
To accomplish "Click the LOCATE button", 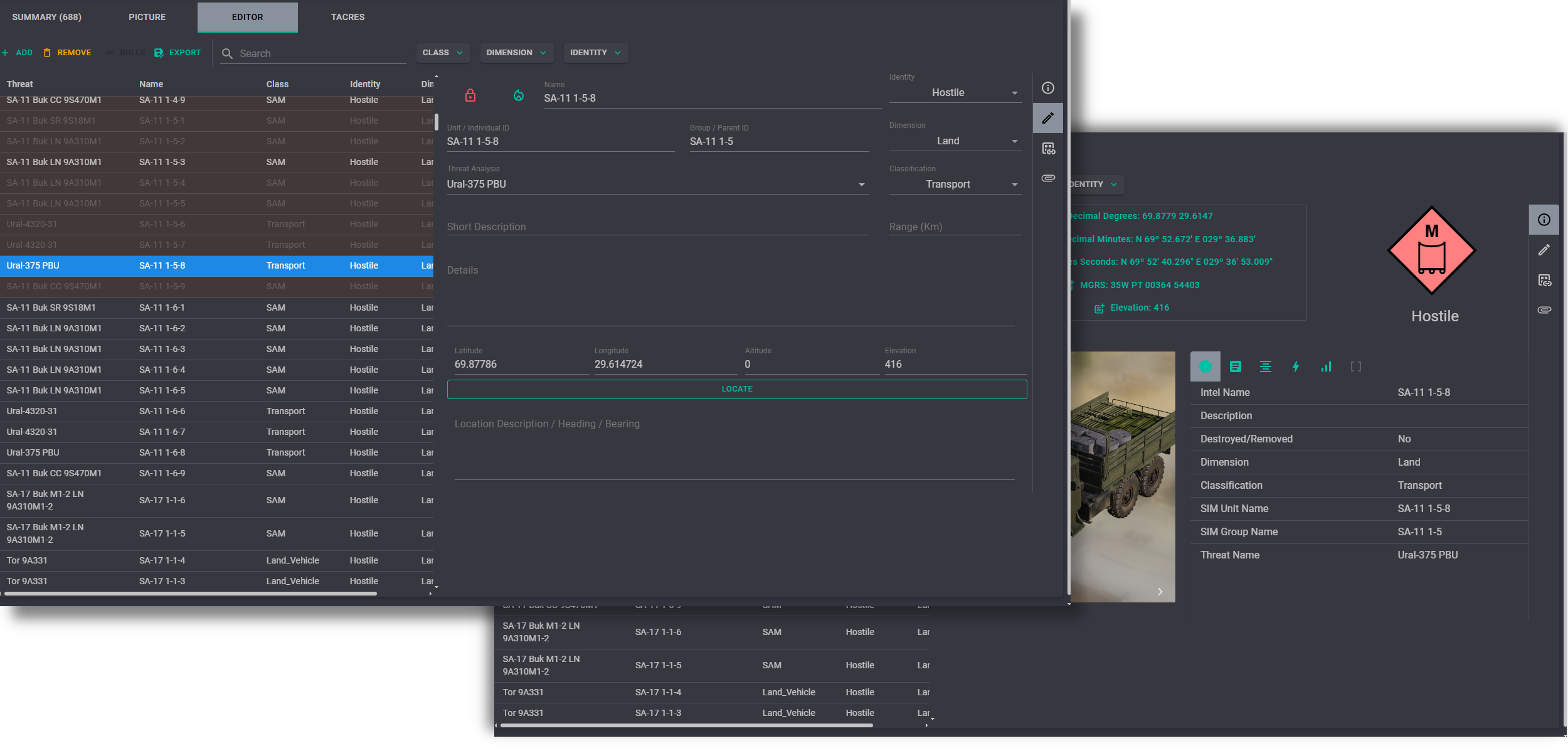I will tap(737, 388).
